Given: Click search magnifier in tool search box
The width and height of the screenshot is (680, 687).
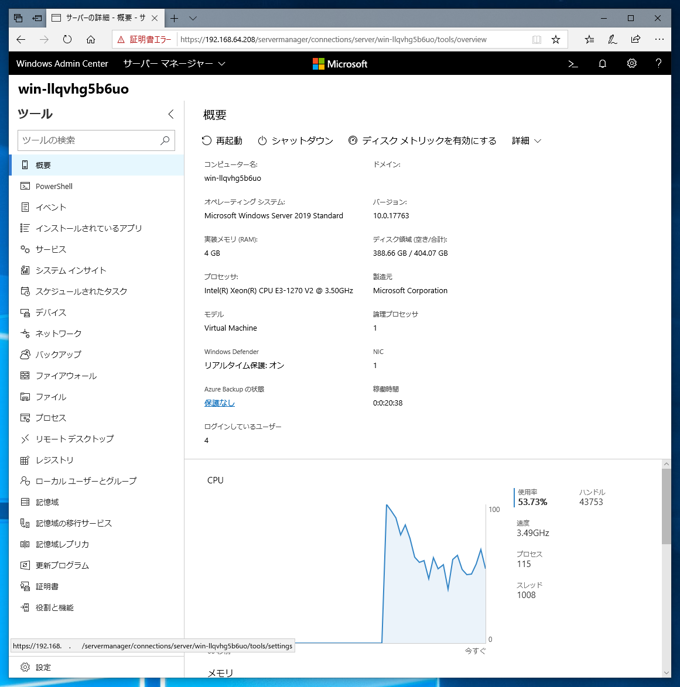Looking at the screenshot, I should (165, 140).
